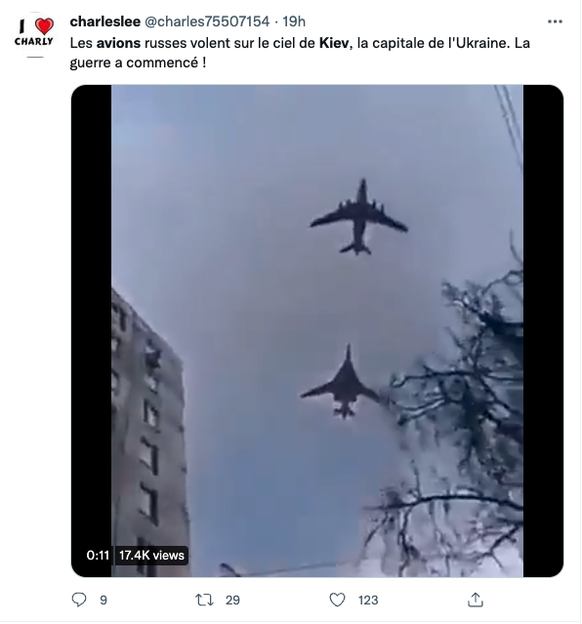
Task: Click the like count 123
Action: click(368, 600)
